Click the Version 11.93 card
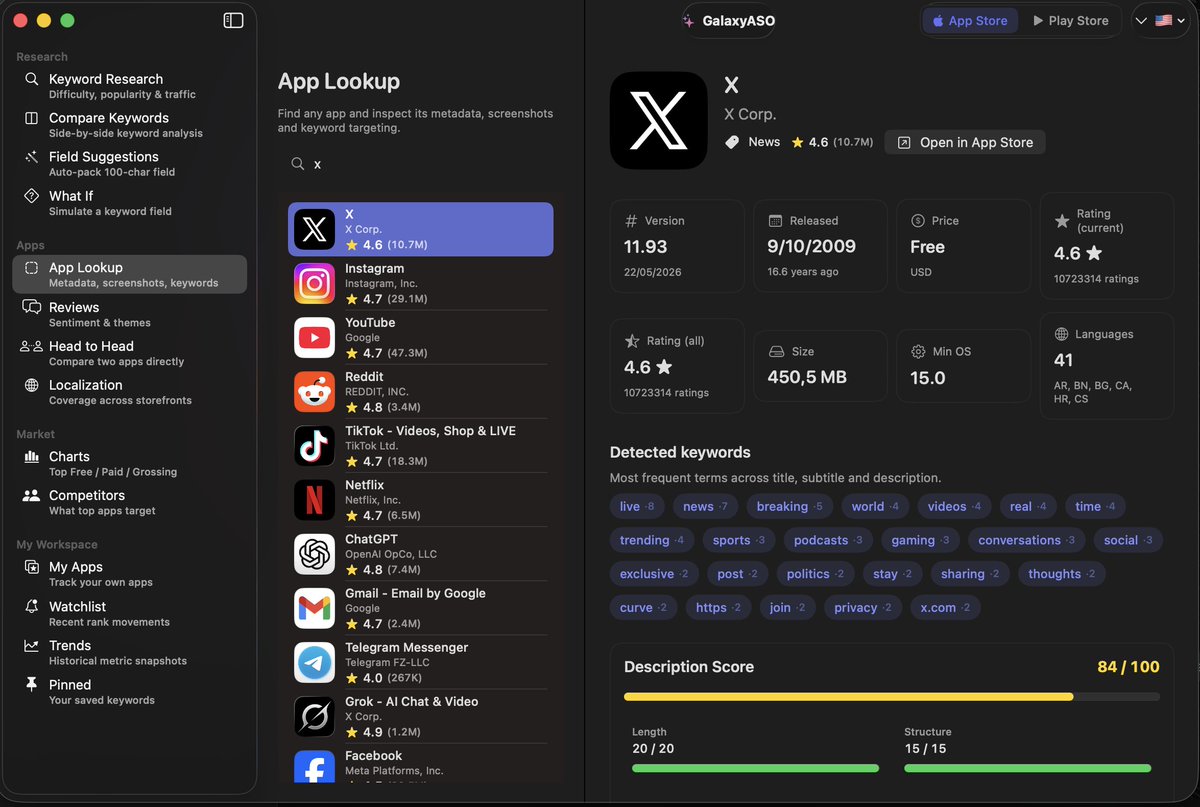Image resolution: width=1200 pixels, height=807 pixels. [x=677, y=246]
